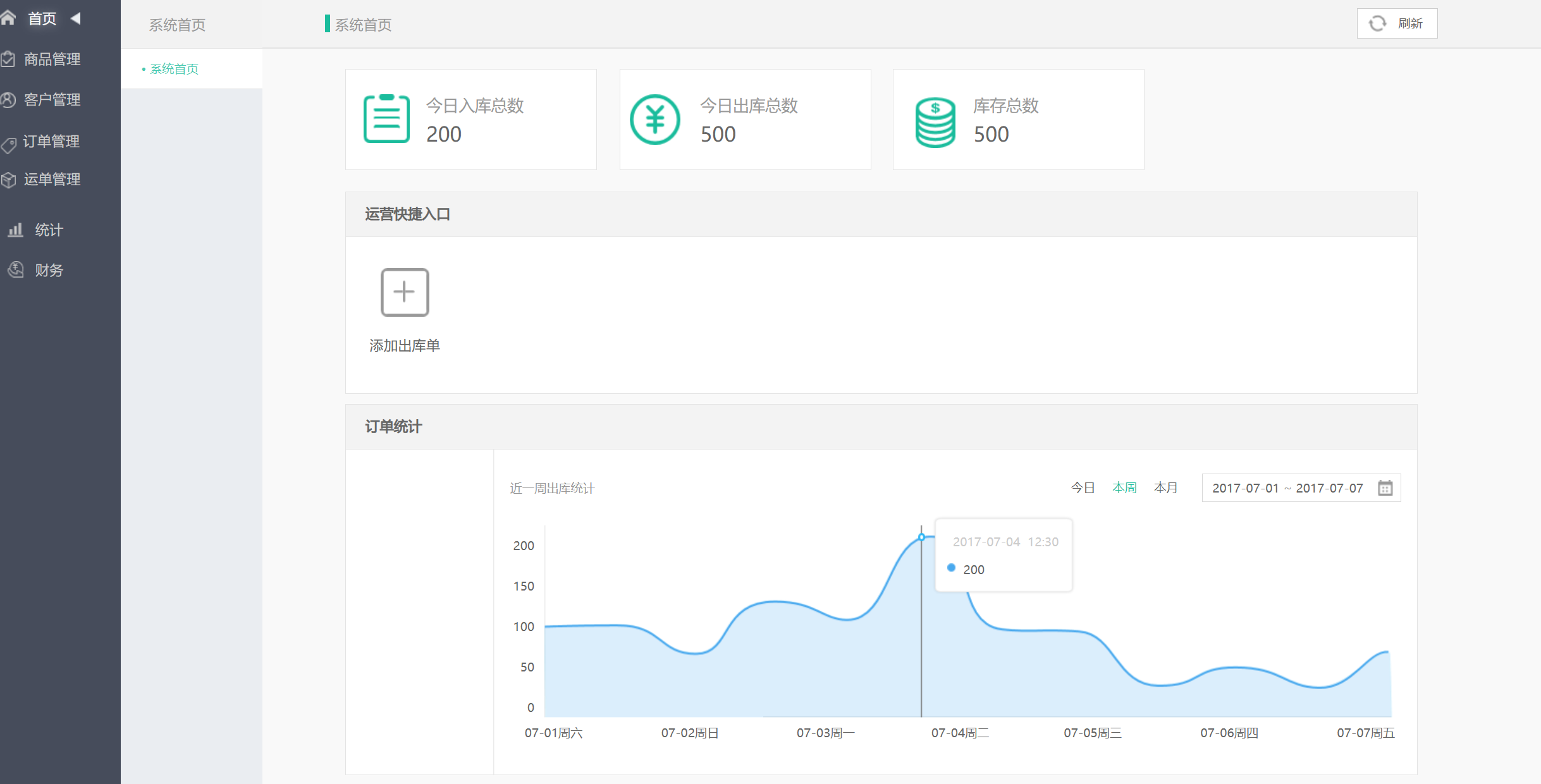Click the 财务 finance icon
Image resolution: width=1541 pixels, height=784 pixels.
coord(15,270)
